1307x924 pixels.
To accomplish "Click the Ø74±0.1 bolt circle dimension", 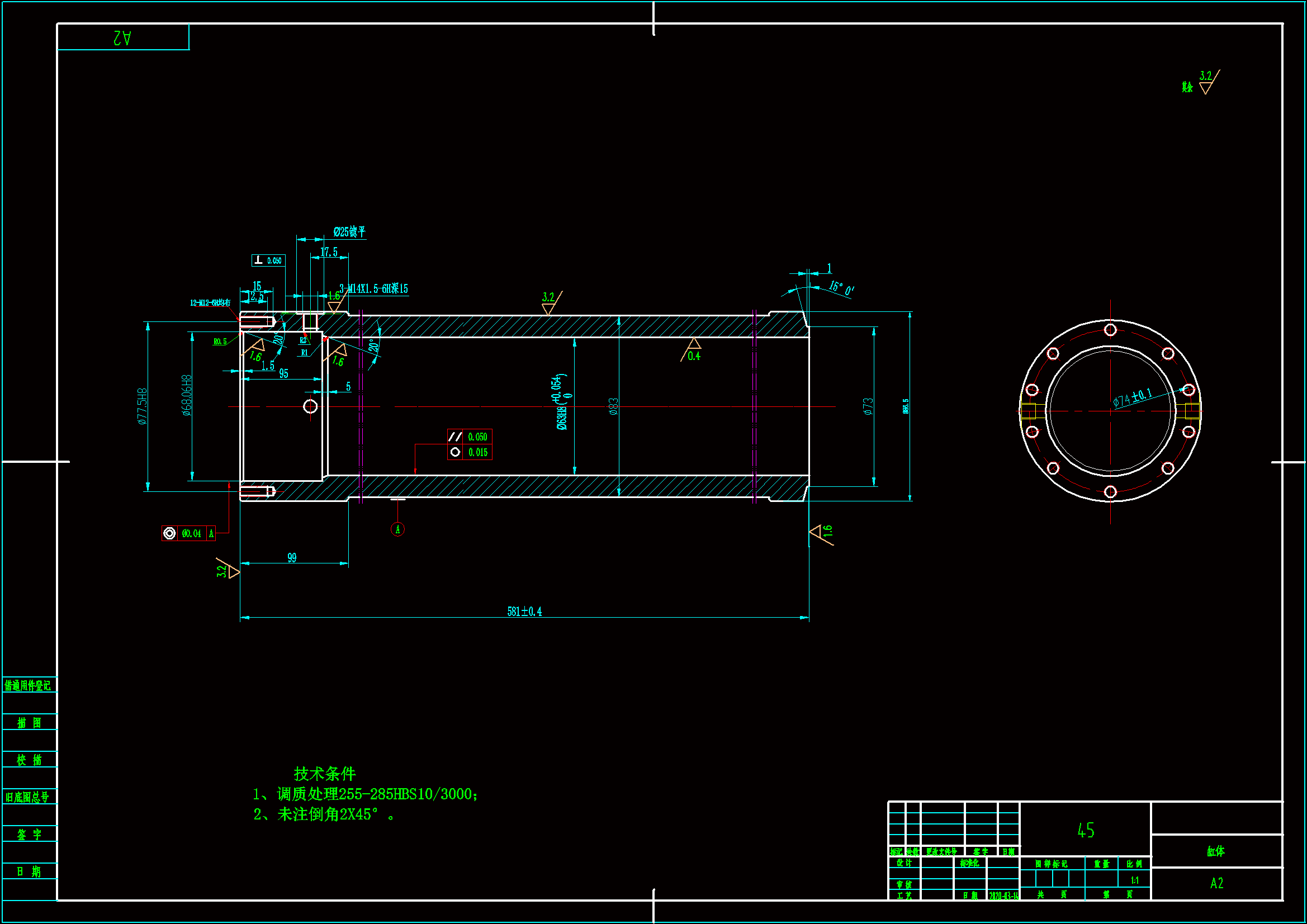I will coord(1133,397).
